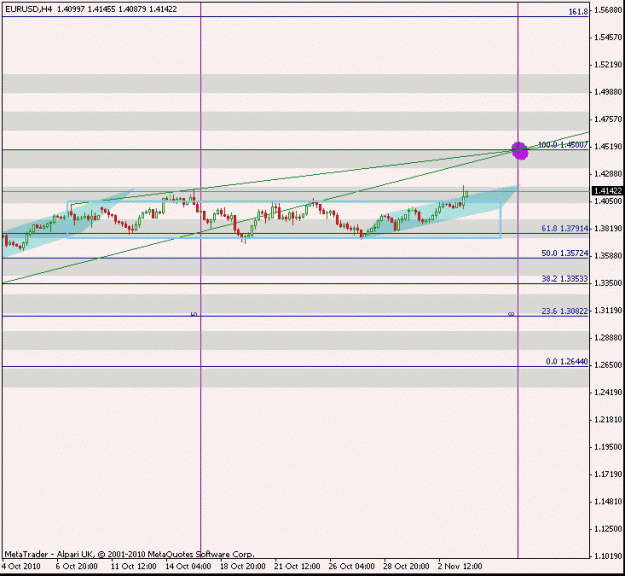This screenshot has width=625, height=576.
Task: Click the 0.0 1.26440 Fibonacci label
Action: (x=567, y=362)
